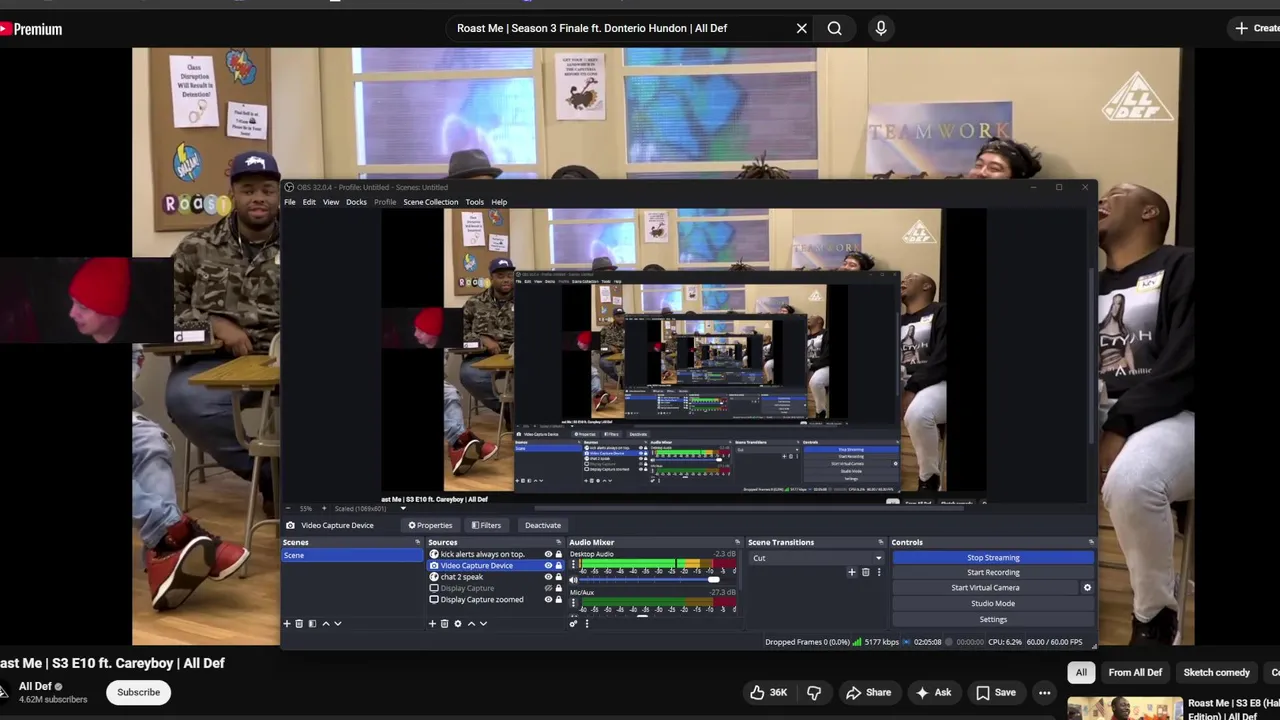This screenshot has width=1280, height=720.
Task: Select the Scene item in Scenes list
Action: (353, 555)
